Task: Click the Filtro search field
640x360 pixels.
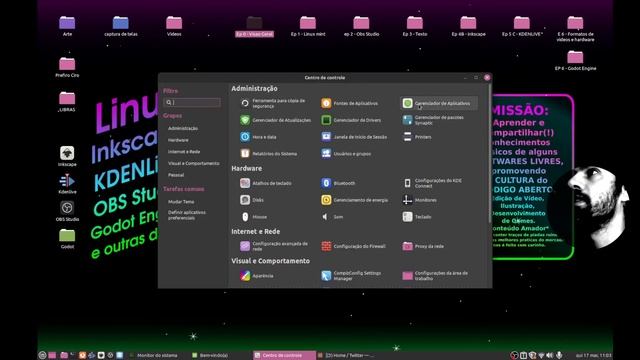Action: pos(192,102)
